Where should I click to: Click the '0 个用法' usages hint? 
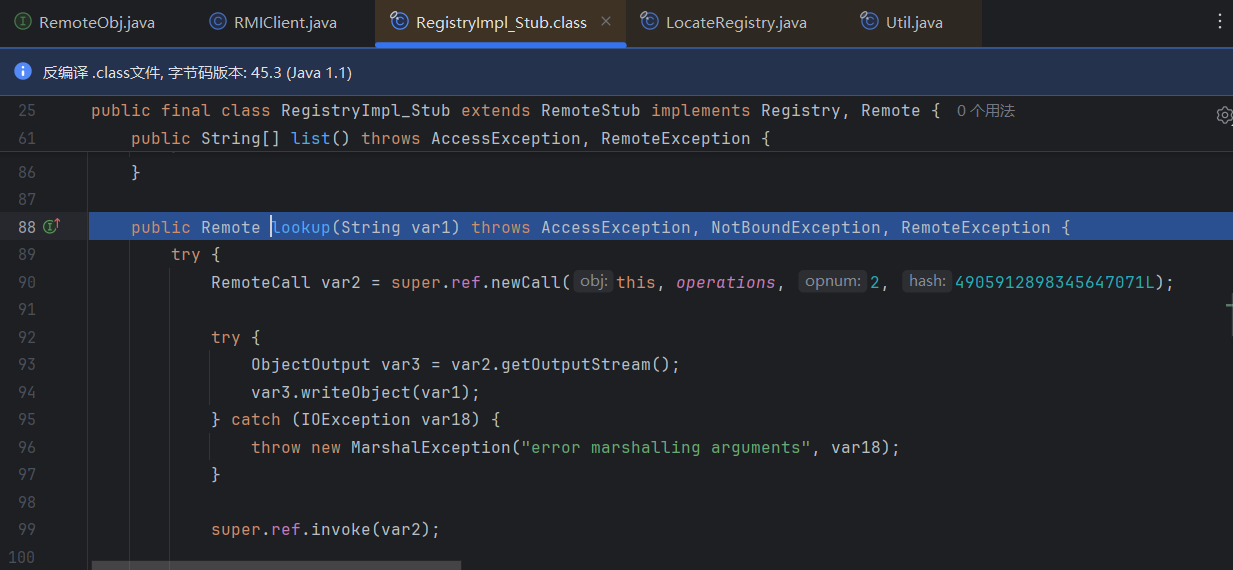985,111
